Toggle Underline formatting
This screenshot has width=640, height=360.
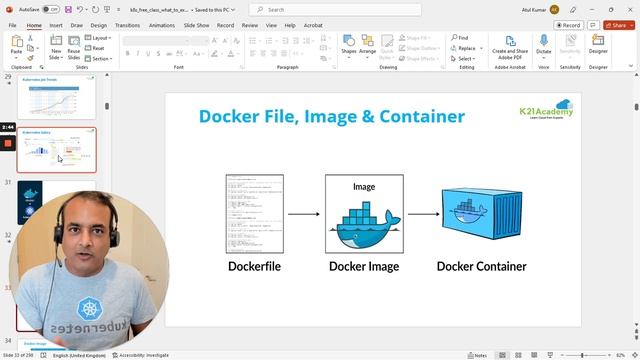pos(148,53)
